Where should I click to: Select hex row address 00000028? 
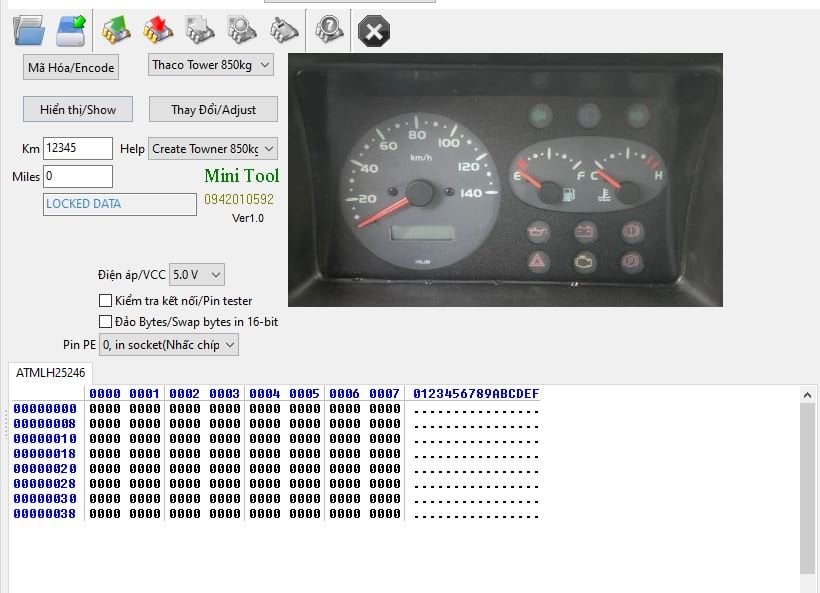click(x=45, y=484)
